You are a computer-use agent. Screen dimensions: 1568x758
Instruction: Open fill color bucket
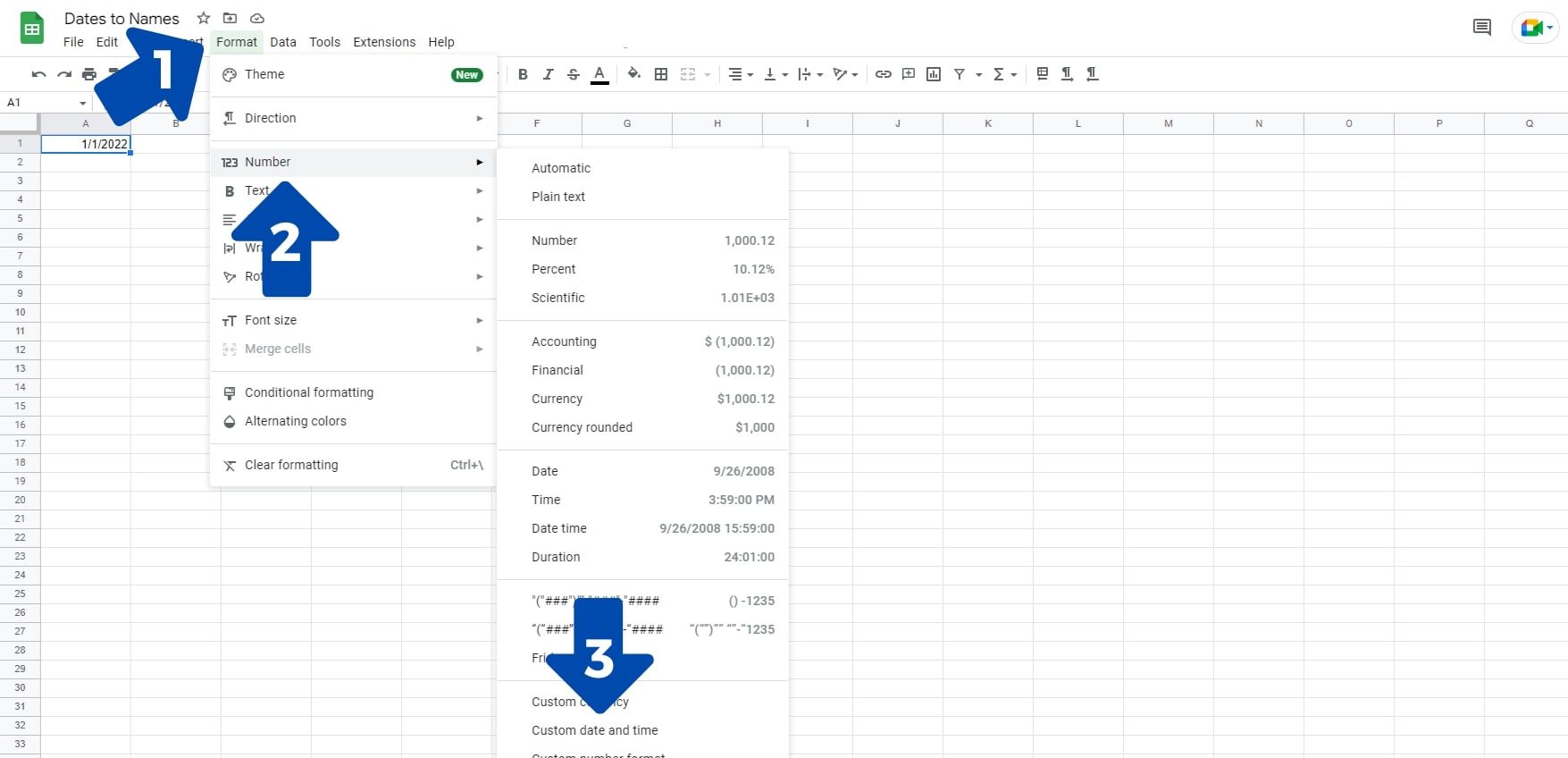click(x=633, y=74)
